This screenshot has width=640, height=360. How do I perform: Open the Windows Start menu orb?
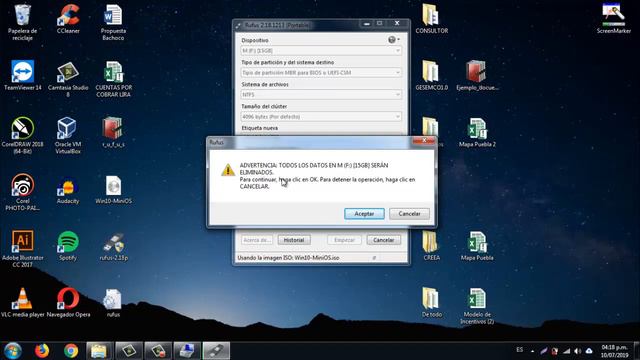pos(13,351)
